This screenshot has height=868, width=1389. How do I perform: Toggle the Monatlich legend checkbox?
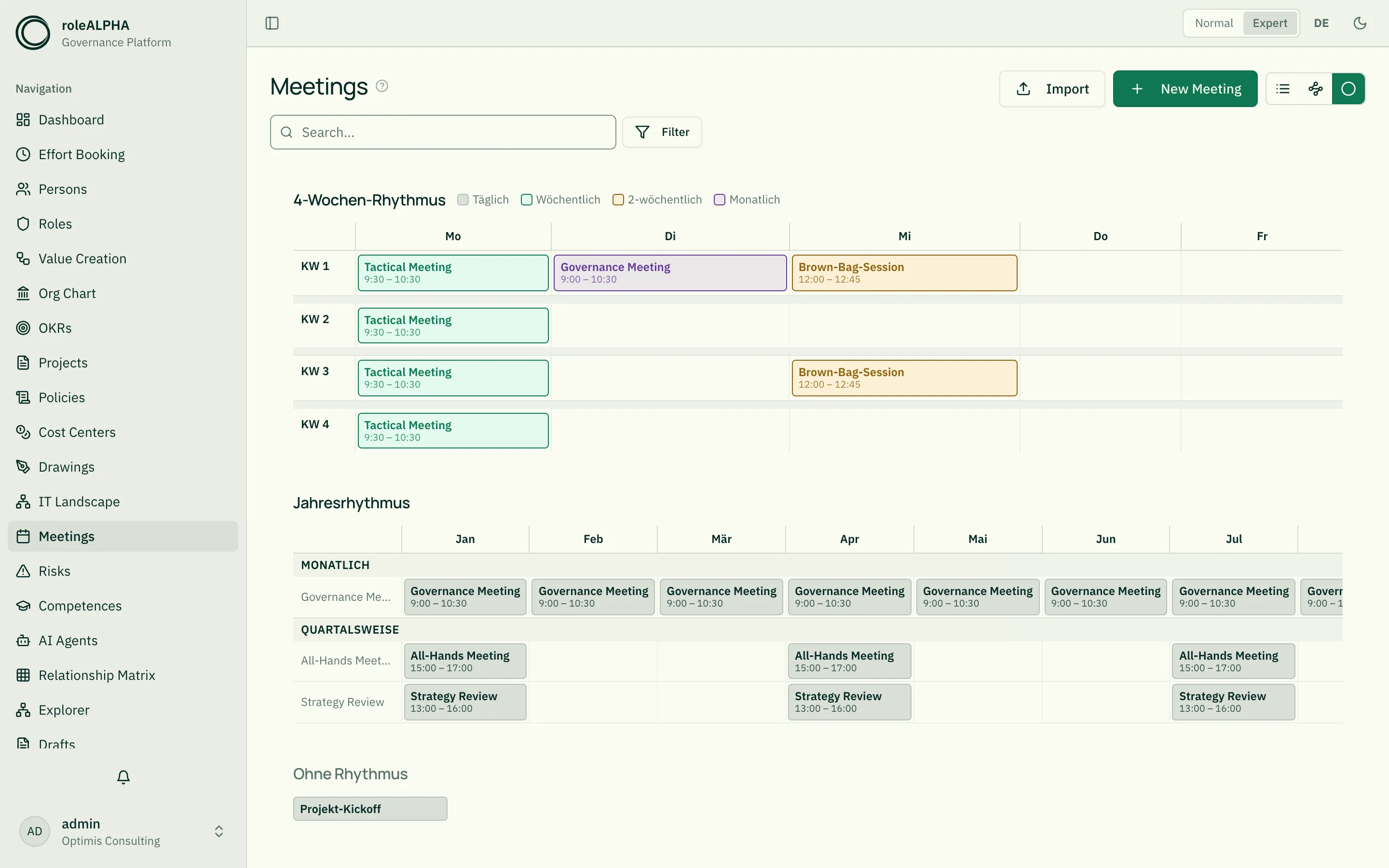(x=719, y=200)
